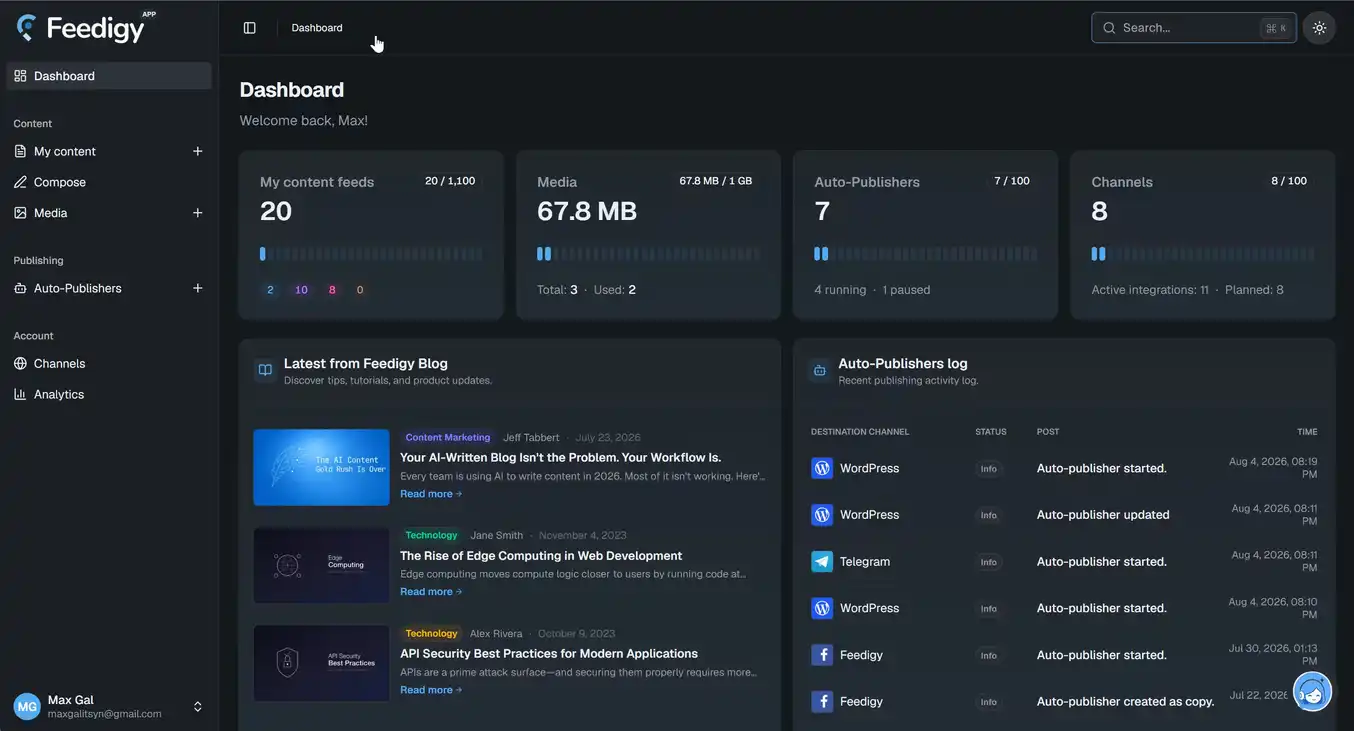Click the Info badge in the Jul 30 Feedigy row
The width and height of the screenshot is (1354, 731).
pos(989,655)
